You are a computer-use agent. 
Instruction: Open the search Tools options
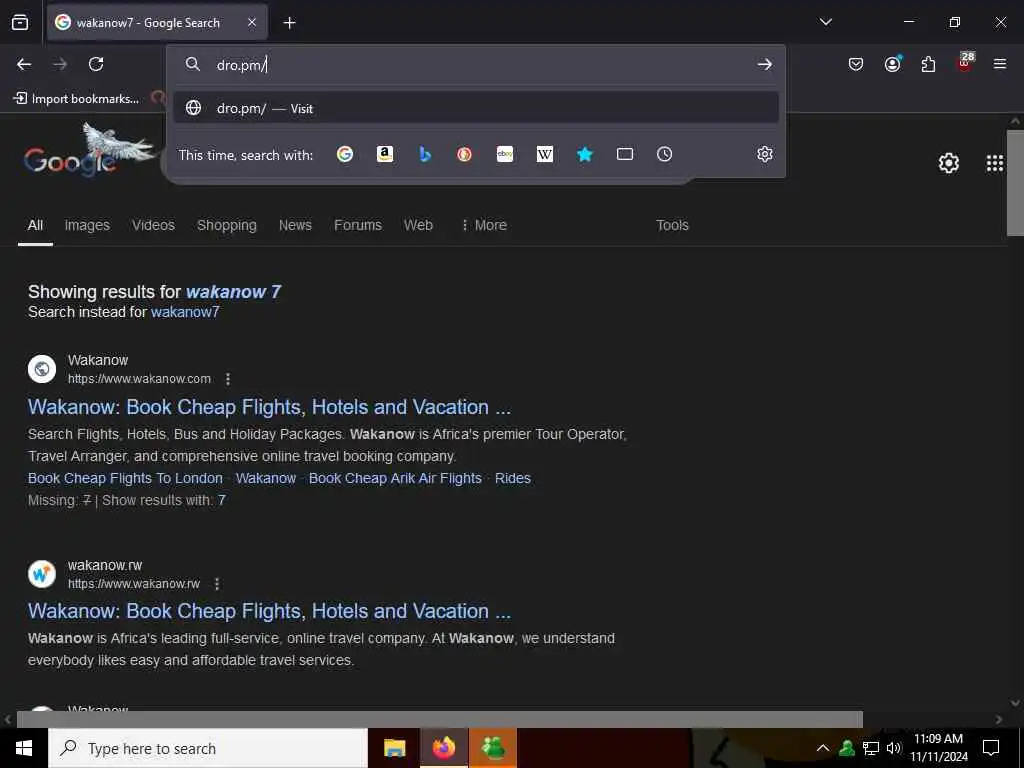click(x=672, y=225)
